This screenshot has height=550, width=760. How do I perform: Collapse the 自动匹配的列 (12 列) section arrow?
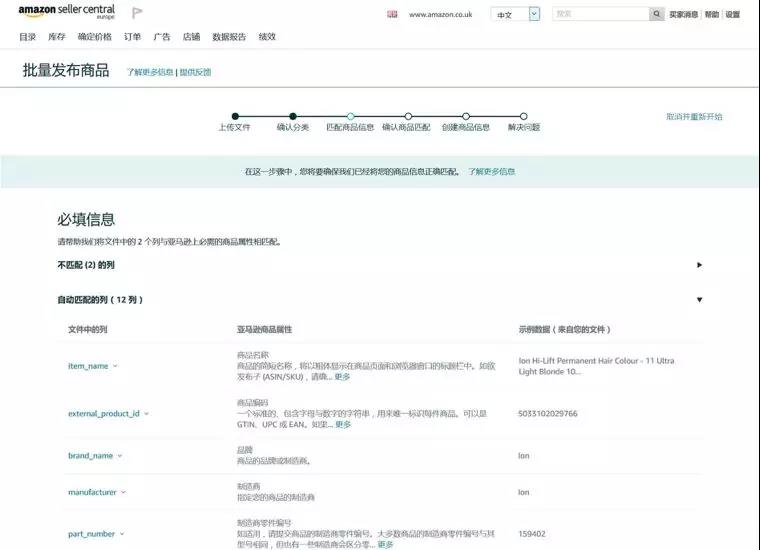tap(699, 299)
